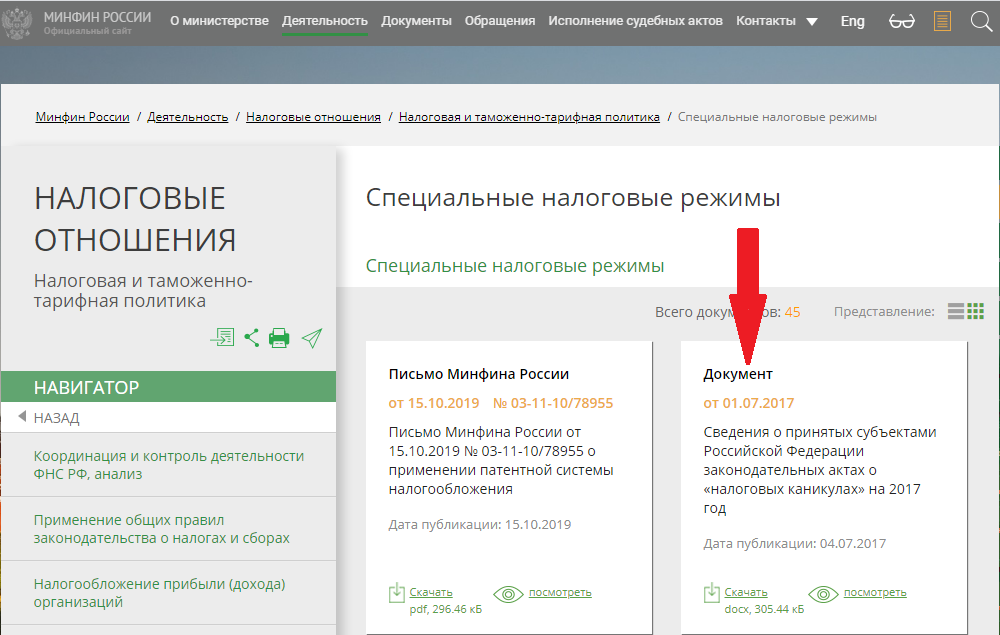Open Контакты menu item
This screenshot has height=635, width=1000.
[x=766, y=21]
